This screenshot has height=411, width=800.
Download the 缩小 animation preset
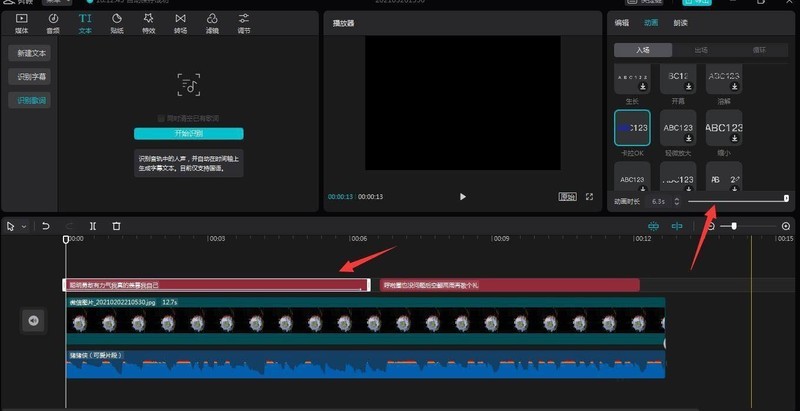coord(735,138)
